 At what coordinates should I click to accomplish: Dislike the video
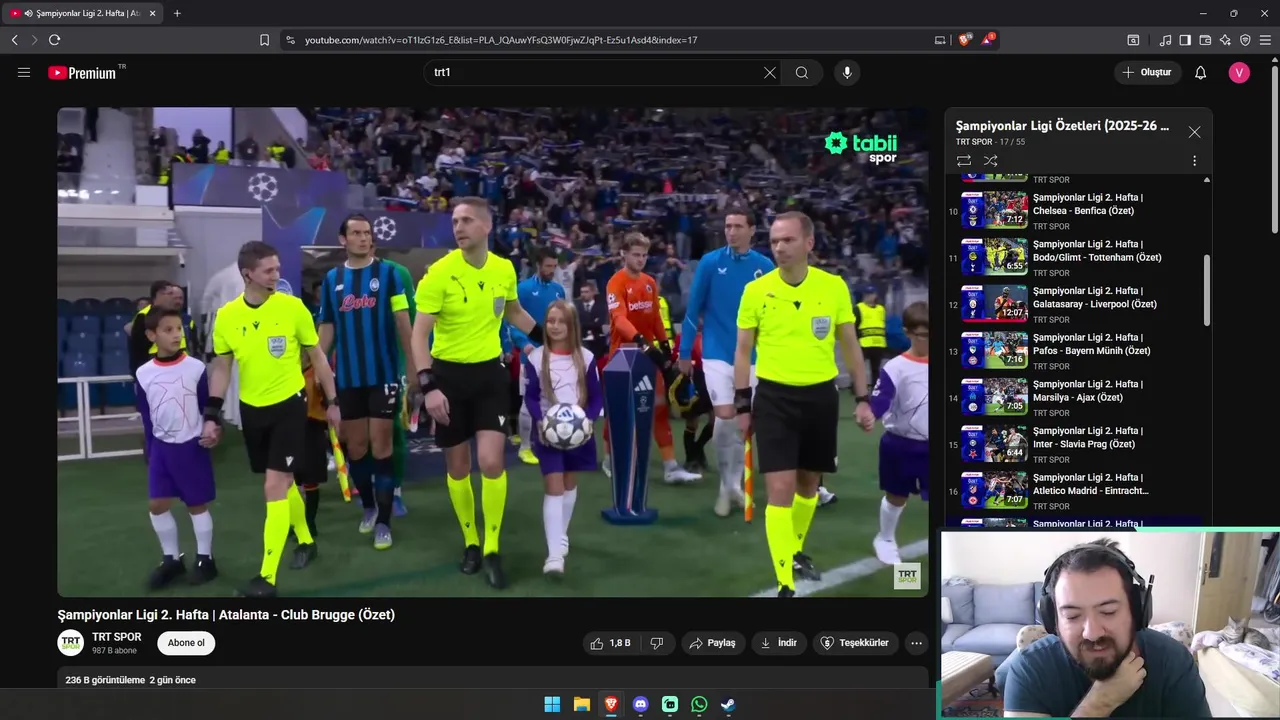click(657, 643)
